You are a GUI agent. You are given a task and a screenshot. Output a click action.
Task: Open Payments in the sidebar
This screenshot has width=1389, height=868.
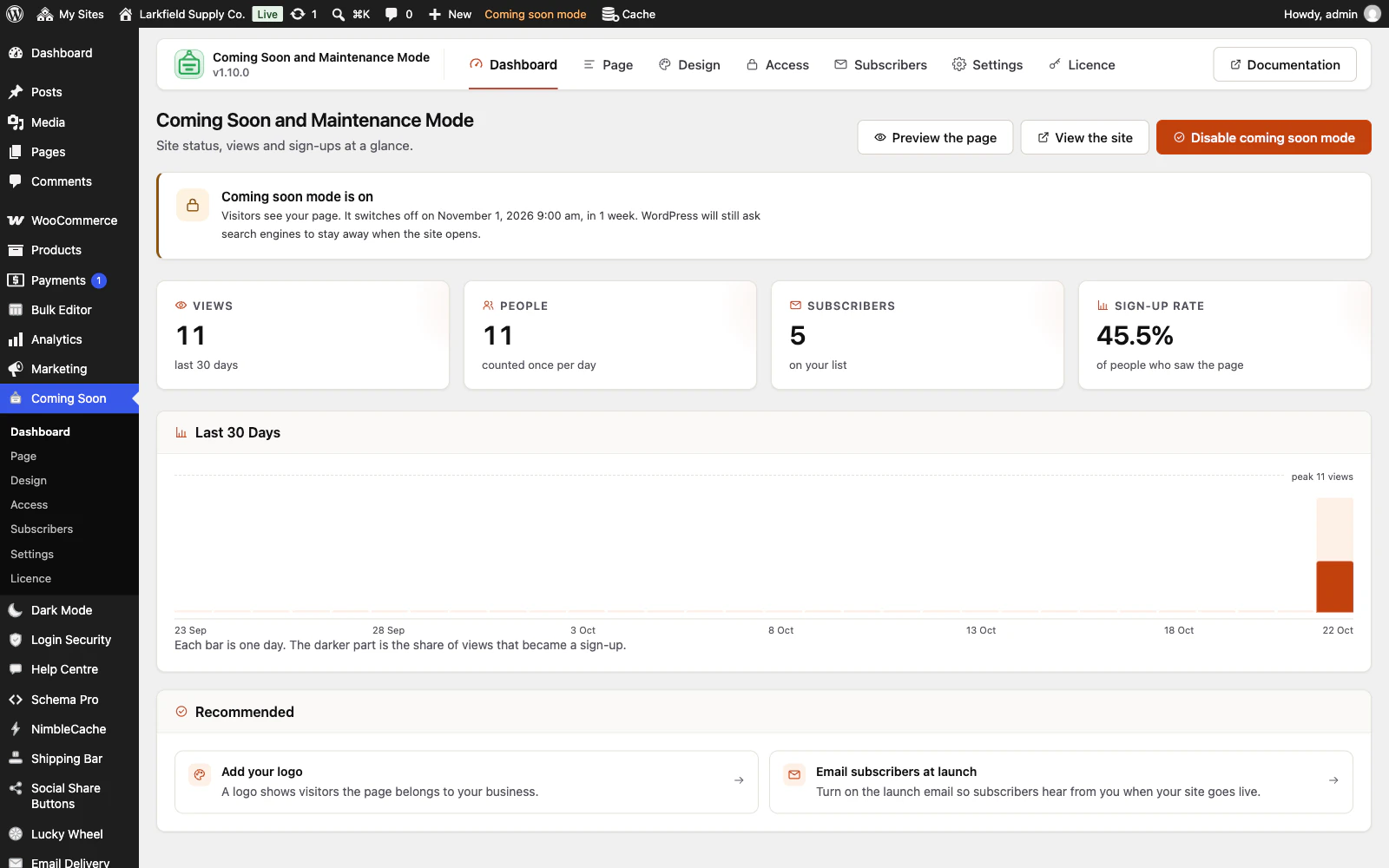coord(69,280)
